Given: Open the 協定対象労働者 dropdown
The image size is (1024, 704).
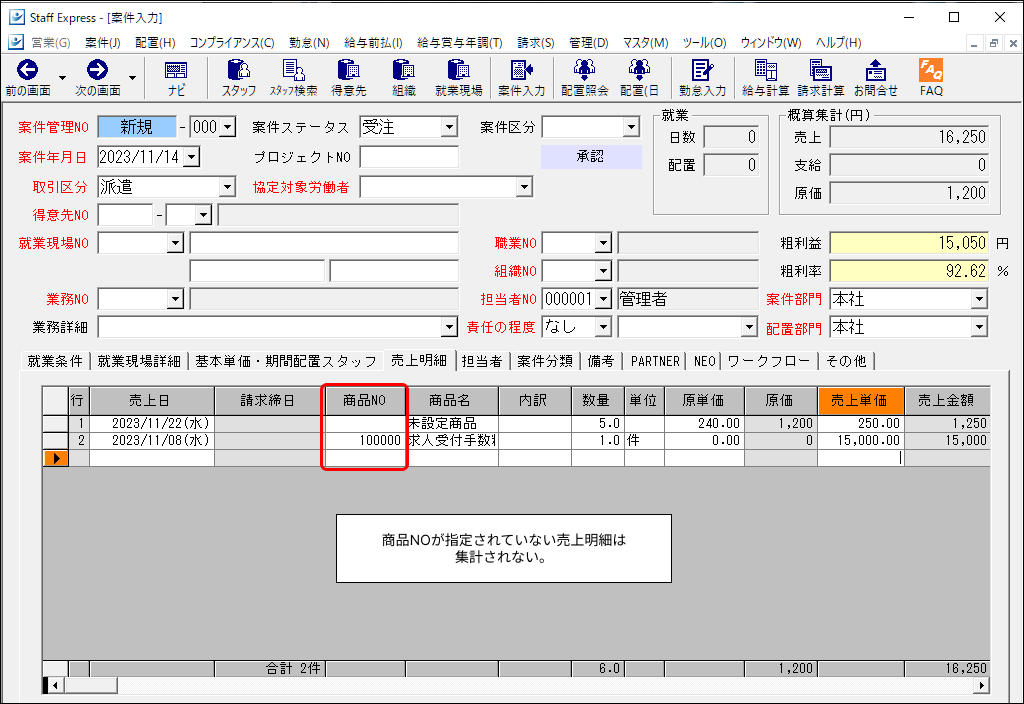Looking at the screenshot, I should pos(524,187).
